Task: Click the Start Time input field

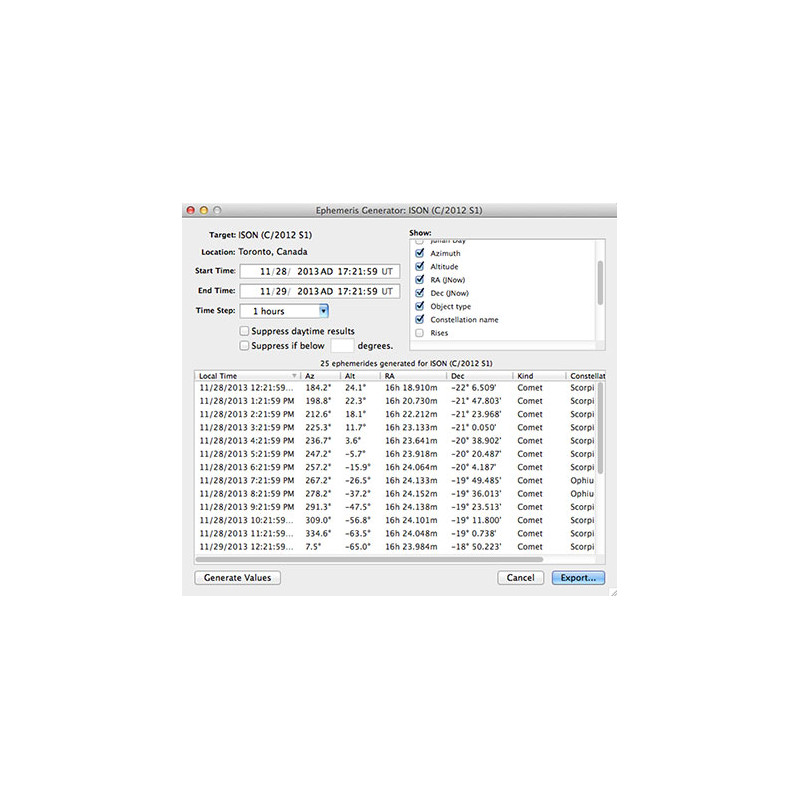Action: pyautogui.click(x=319, y=271)
